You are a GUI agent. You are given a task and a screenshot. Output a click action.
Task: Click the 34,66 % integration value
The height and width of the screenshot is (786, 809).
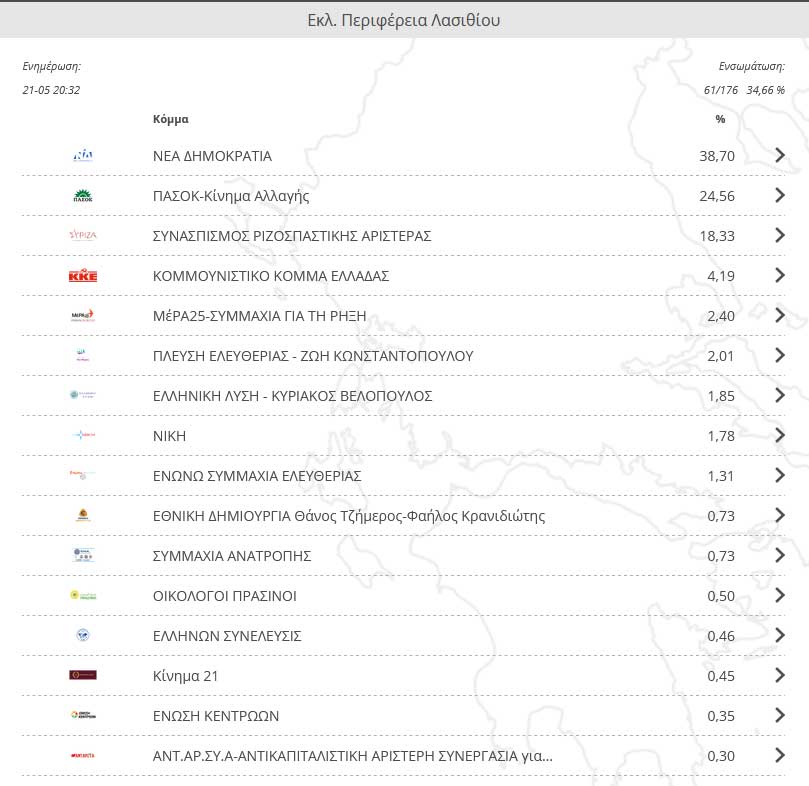(766, 90)
